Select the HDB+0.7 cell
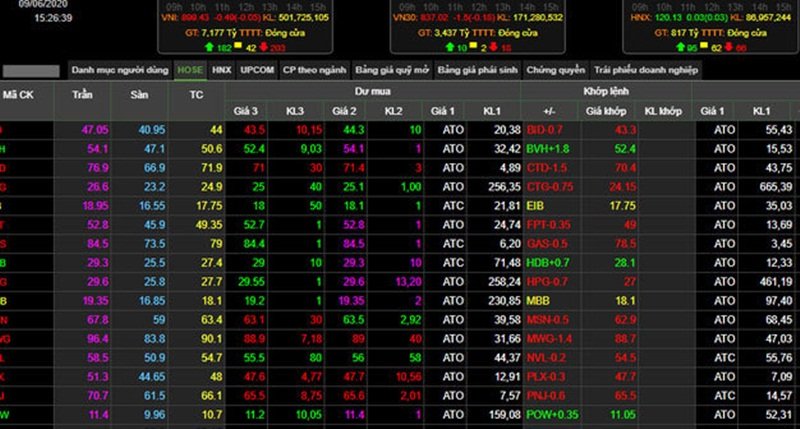 (550, 263)
